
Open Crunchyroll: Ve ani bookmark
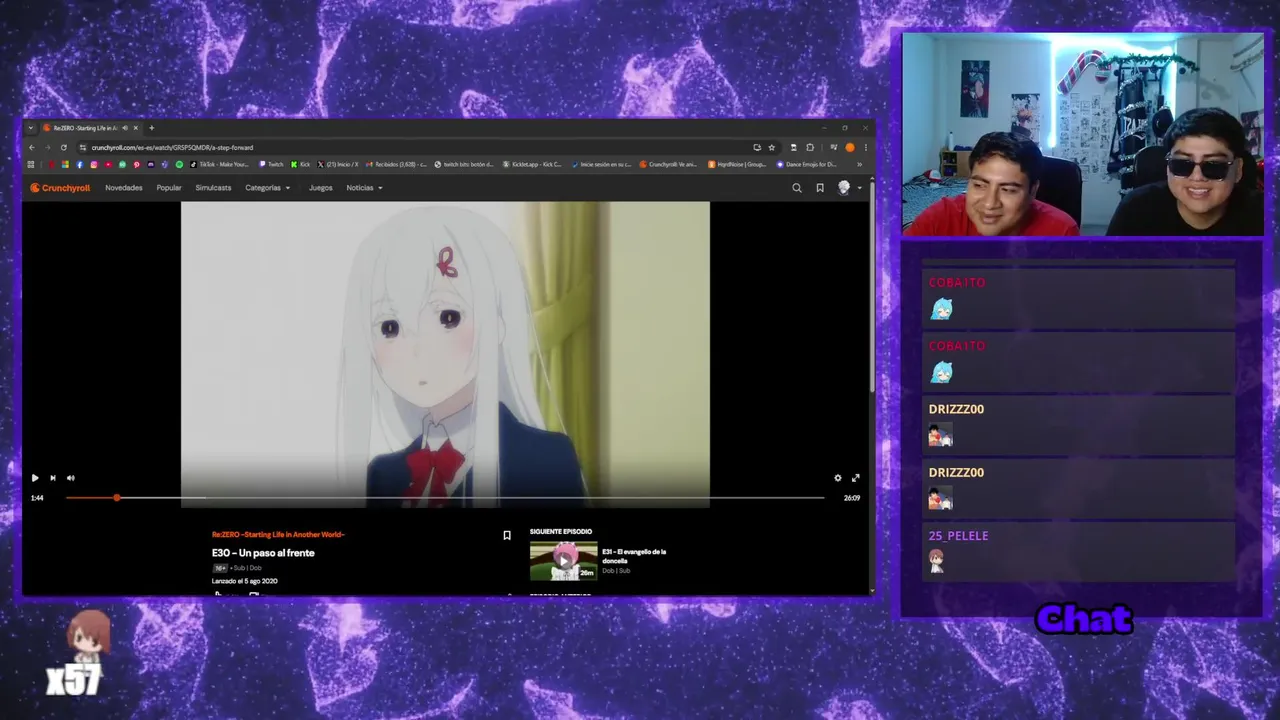668,164
